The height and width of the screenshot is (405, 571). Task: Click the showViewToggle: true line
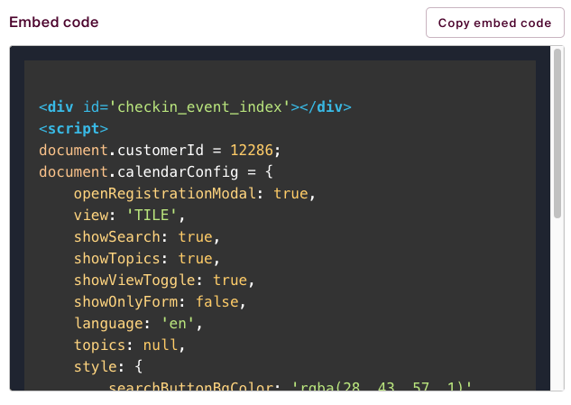(x=164, y=280)
